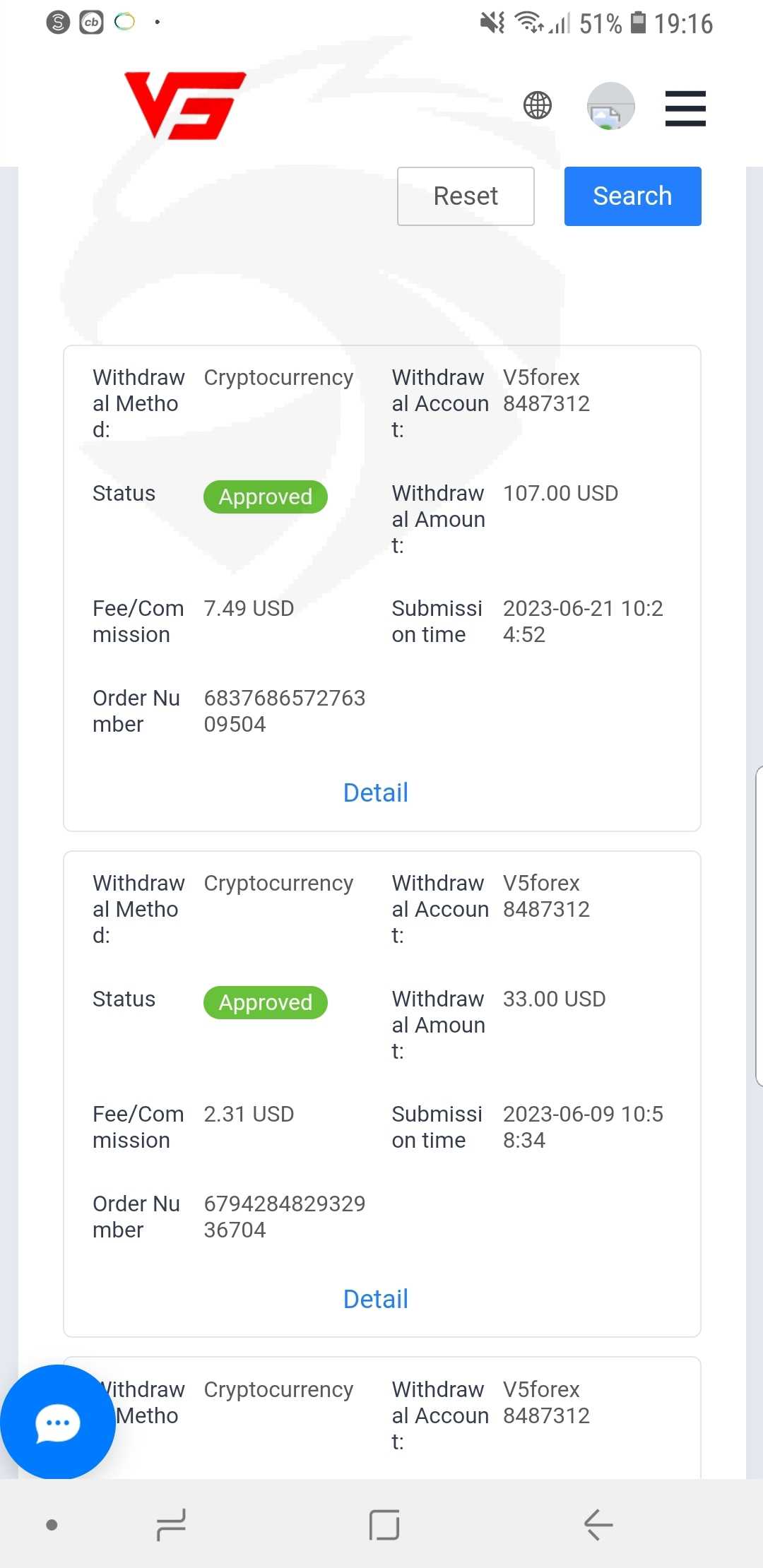The width and height of the screenshot is (763, 1568).
Task: Open the hamburger navigation menu
Action: 685,108
